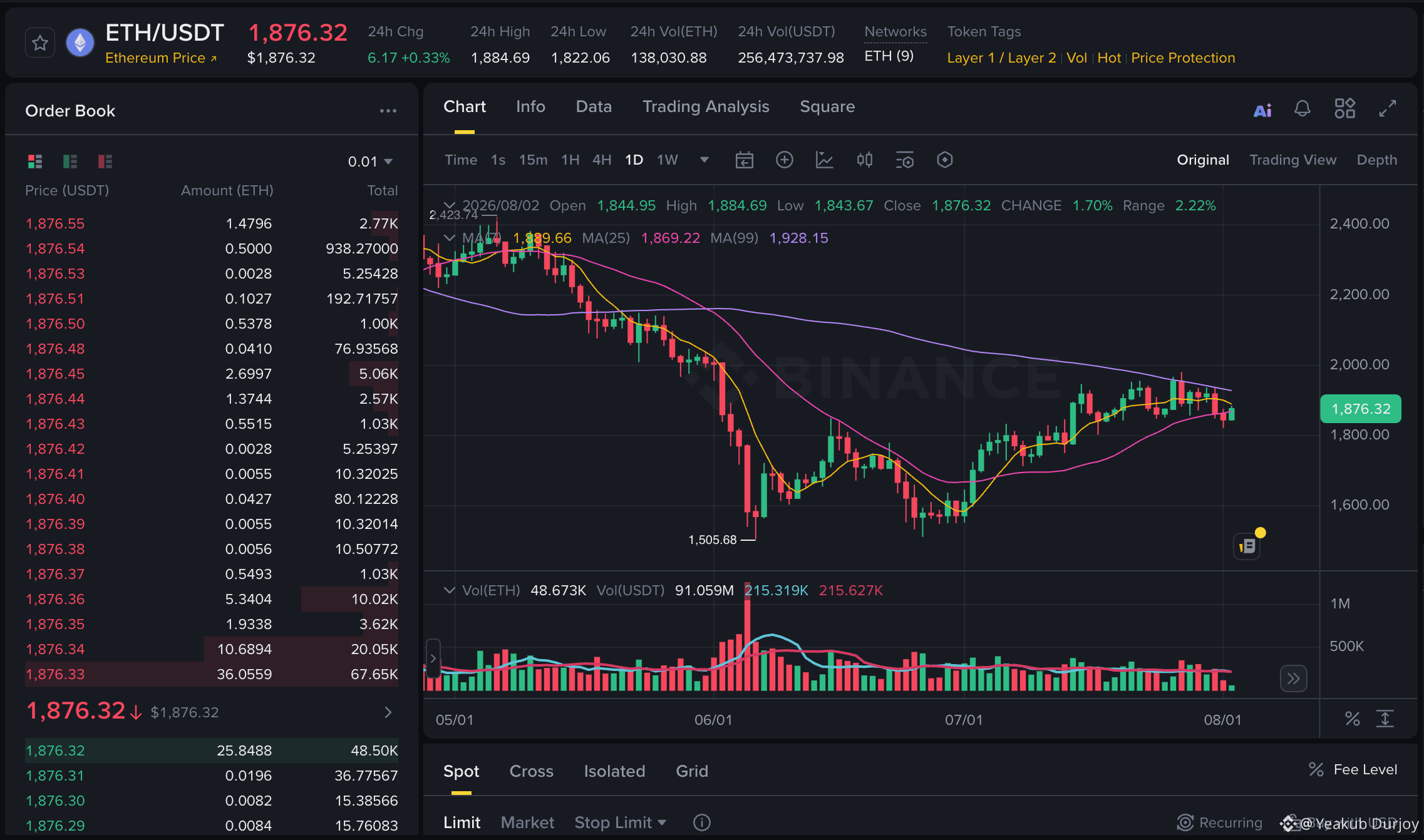Open multi-chart layout grid icon
The width and height of the screenshot is (1424, 840).
pos(1344,108)
